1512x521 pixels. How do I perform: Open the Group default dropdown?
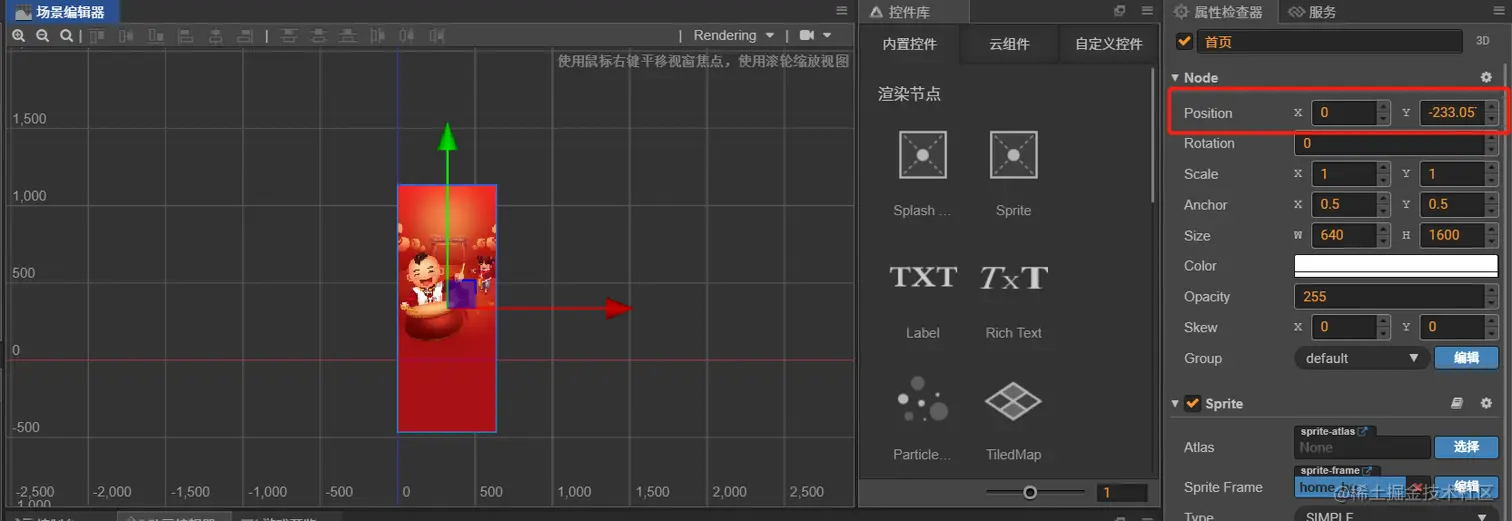tap(1361, 358)
